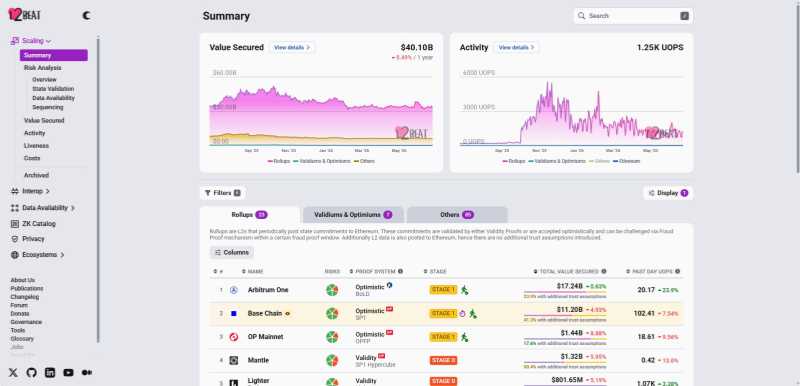Open Risk Analysis sidebar item
Viewport: 800px width, 386px height.
43,68
